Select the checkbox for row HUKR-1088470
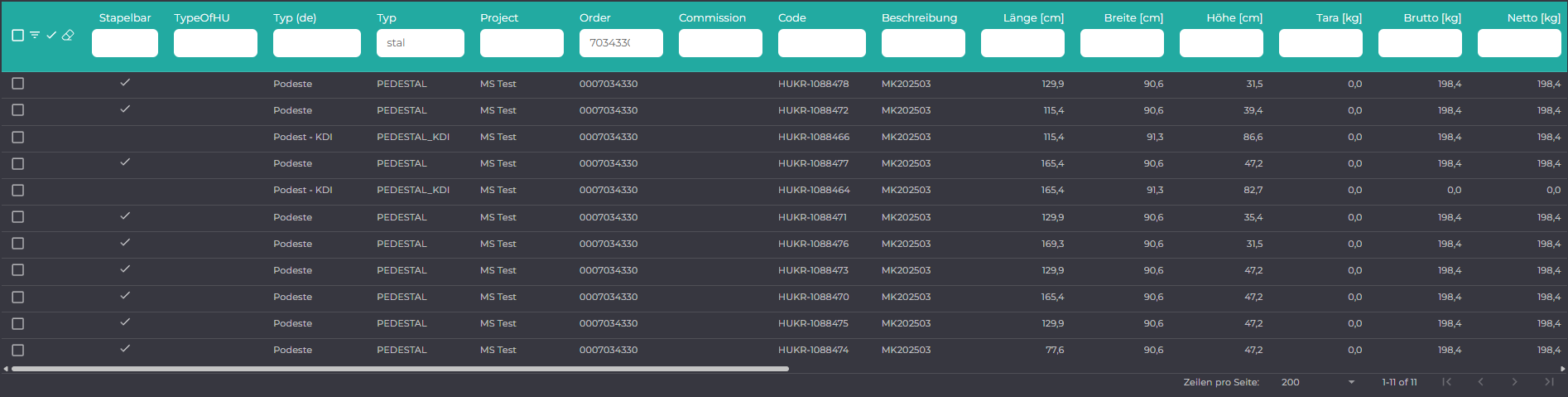This screenshot has width=1568, height=397. (x=18, y=297)
